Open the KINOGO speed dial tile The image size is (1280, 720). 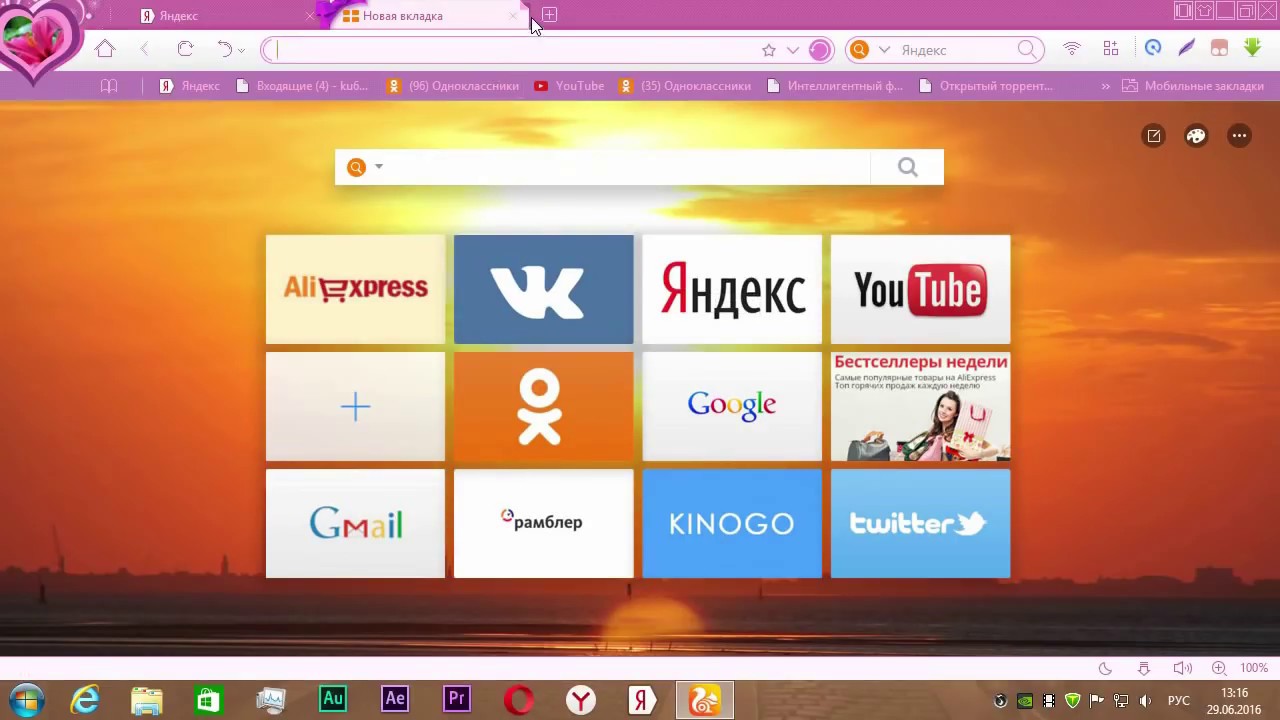(x=732, y=523)
